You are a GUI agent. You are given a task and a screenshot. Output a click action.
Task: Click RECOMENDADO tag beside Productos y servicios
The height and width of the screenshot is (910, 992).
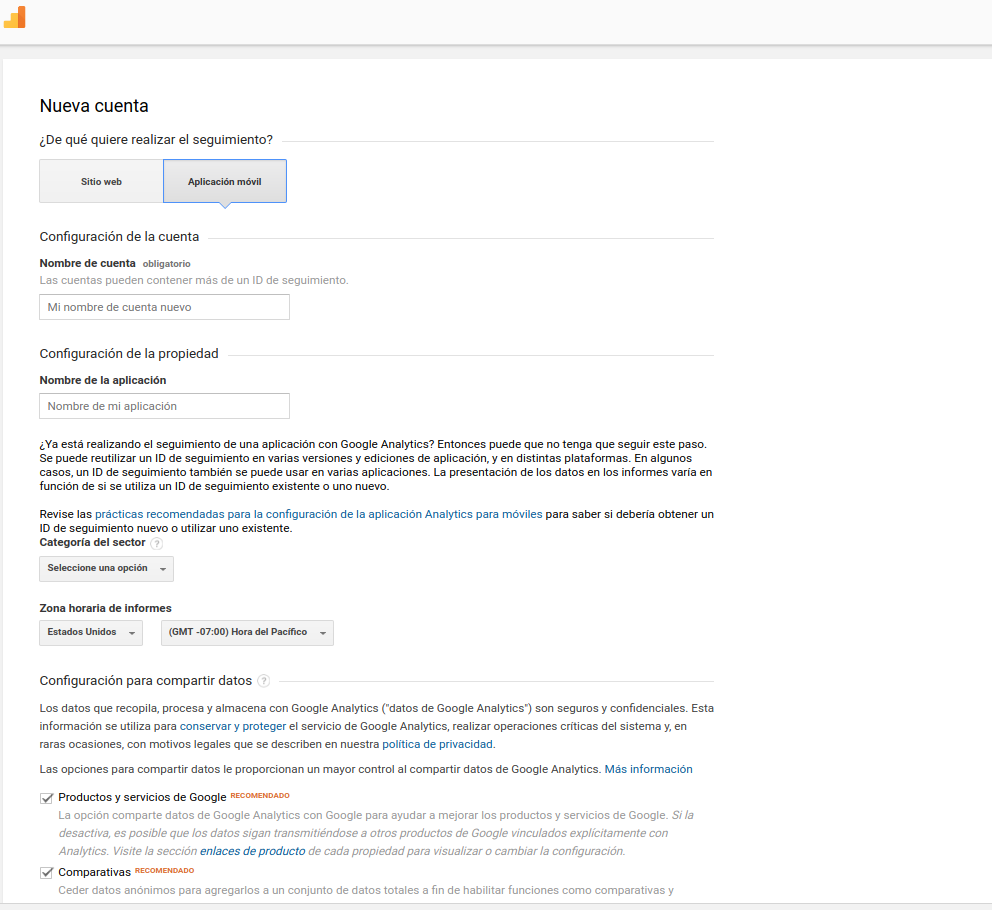(260, 796)
